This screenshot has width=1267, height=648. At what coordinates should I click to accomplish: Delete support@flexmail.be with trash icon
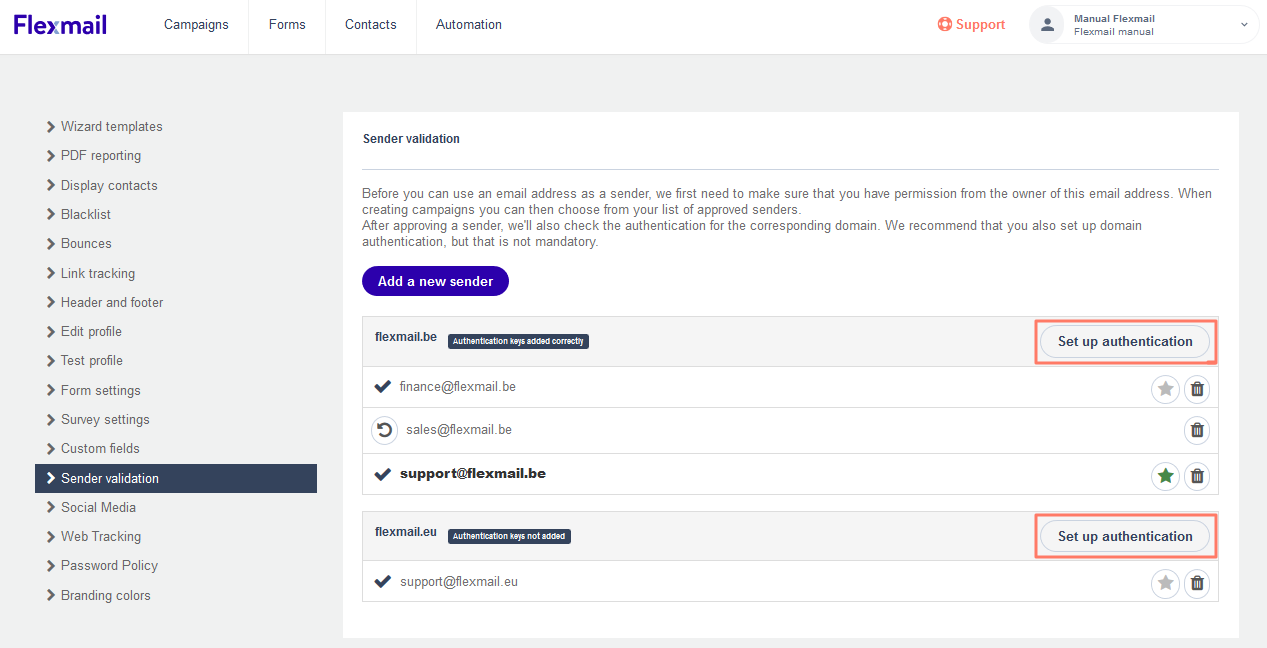tap(1197, 476)
